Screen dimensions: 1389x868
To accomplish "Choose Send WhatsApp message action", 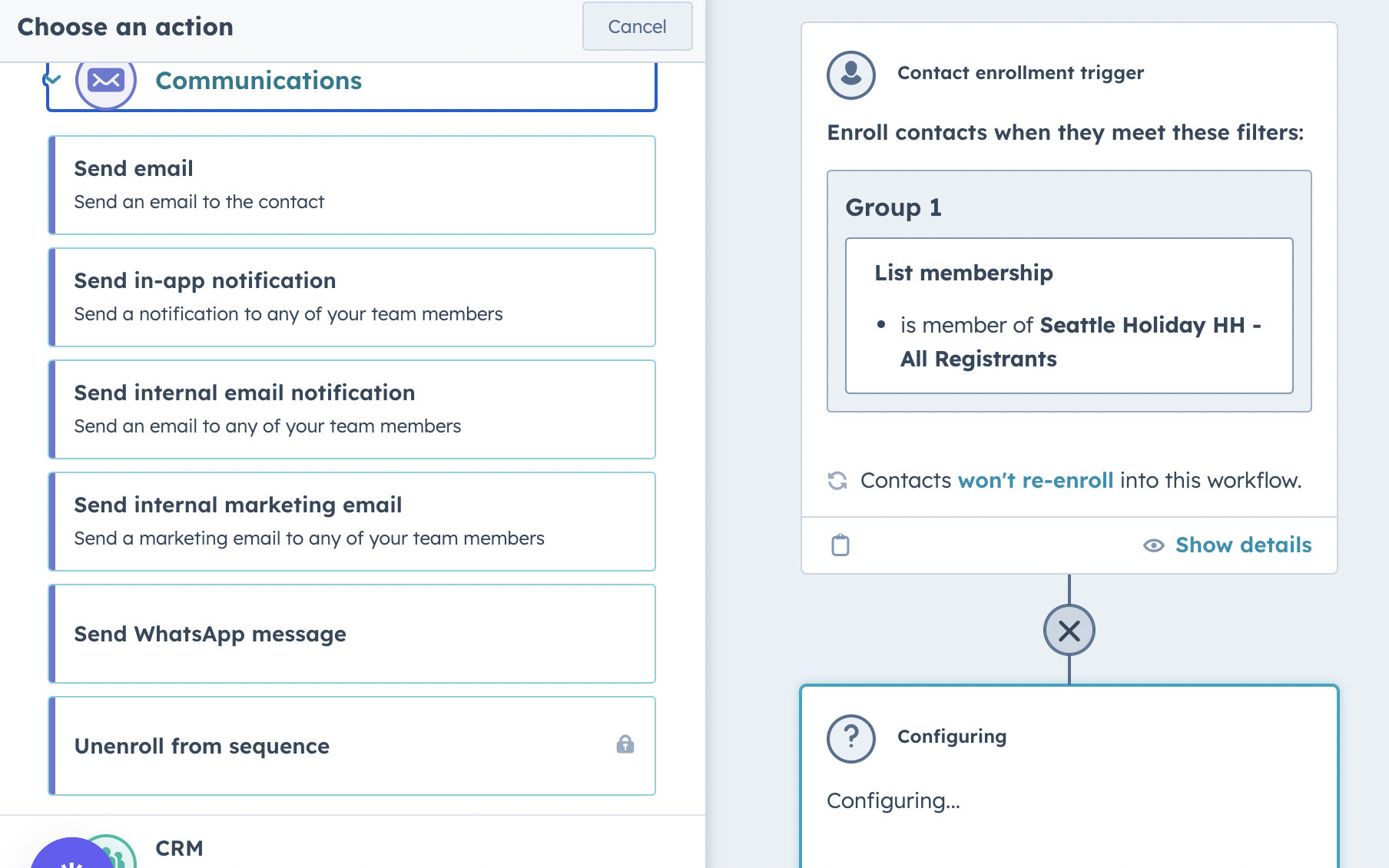I will [x=352, y=634].
